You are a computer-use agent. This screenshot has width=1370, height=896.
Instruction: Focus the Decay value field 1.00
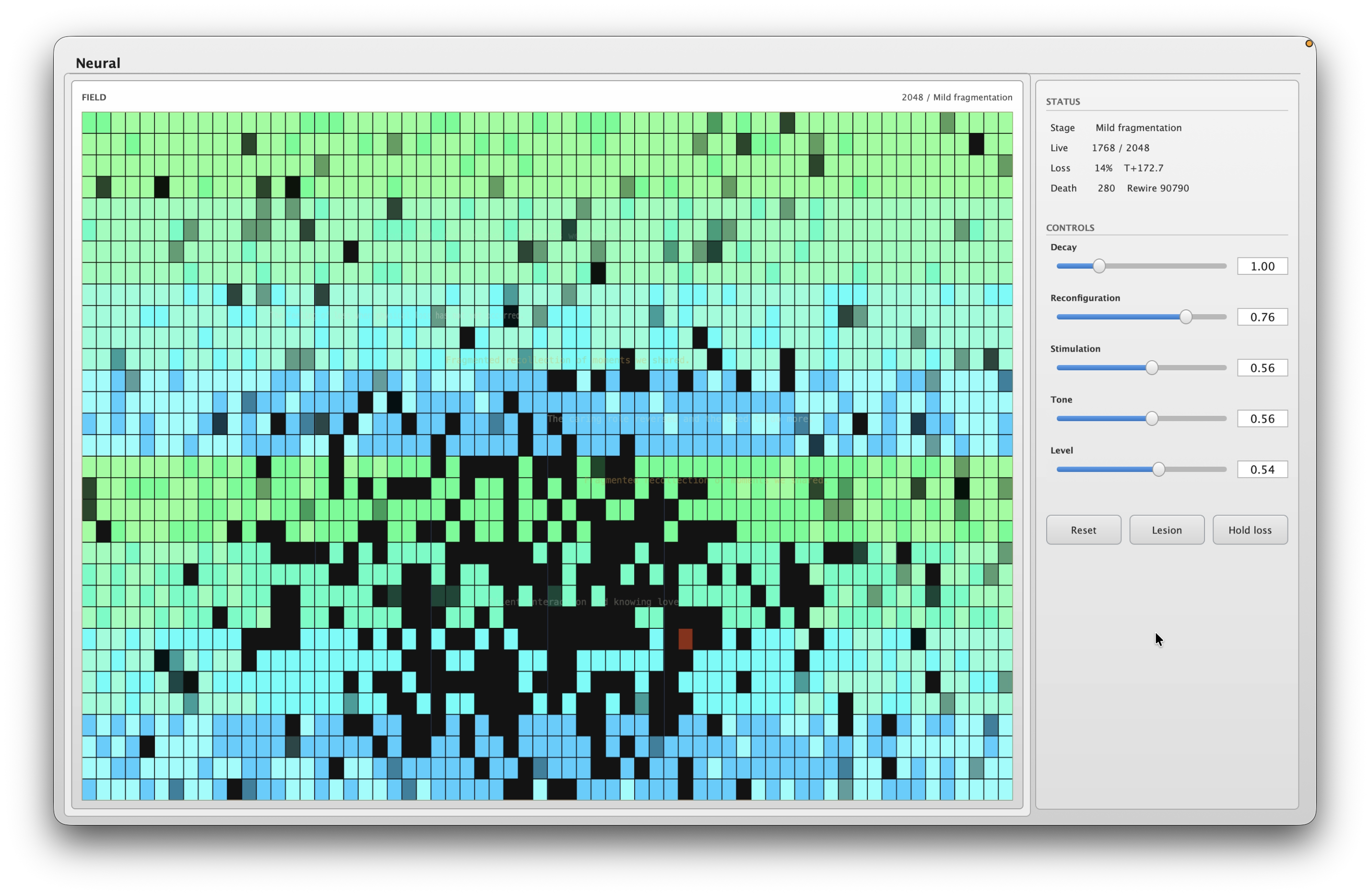point(1262,266)
